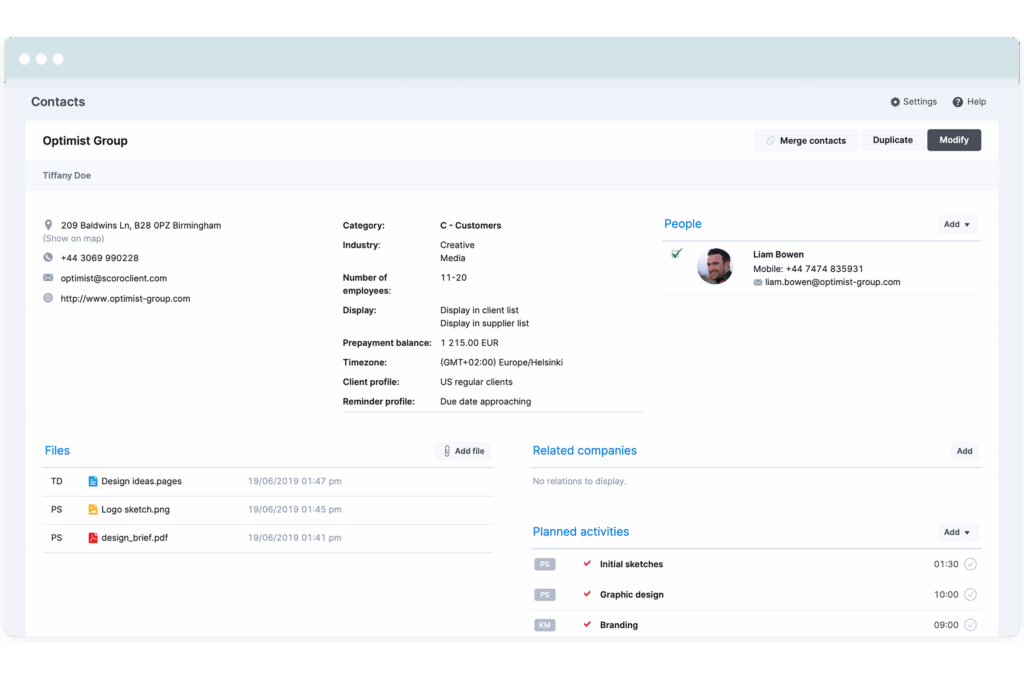The width and height of the screenshot is (1024, 681).
Task: Mark Branding activity as done
Action: click(x=970, y=625)
